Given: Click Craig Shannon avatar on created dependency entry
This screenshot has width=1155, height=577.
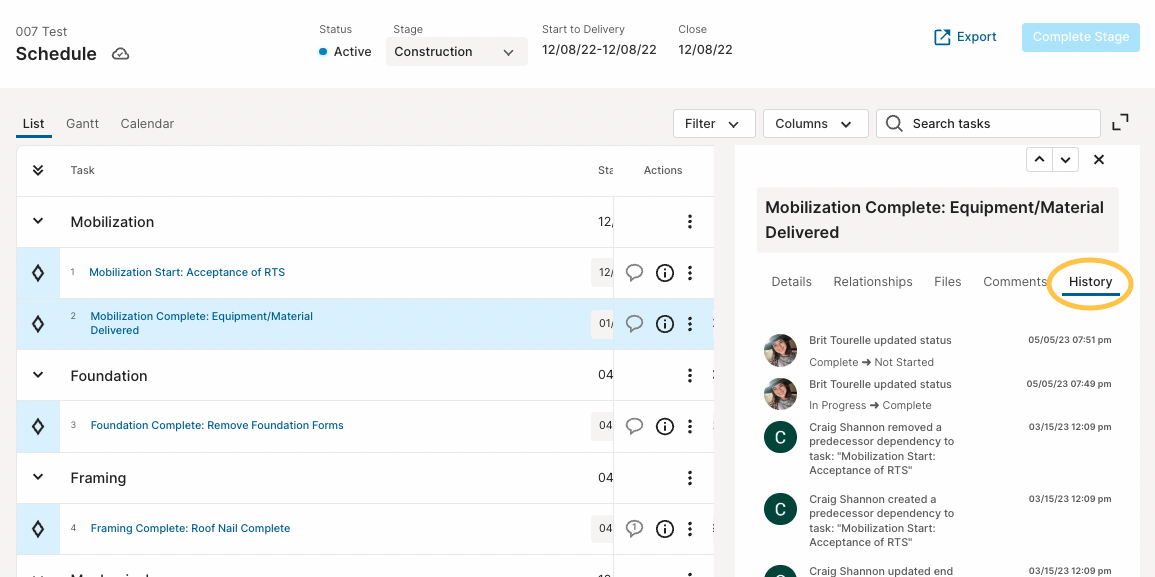Looking at the screenshot, I should pyautogui.click(x=780, y=509).
